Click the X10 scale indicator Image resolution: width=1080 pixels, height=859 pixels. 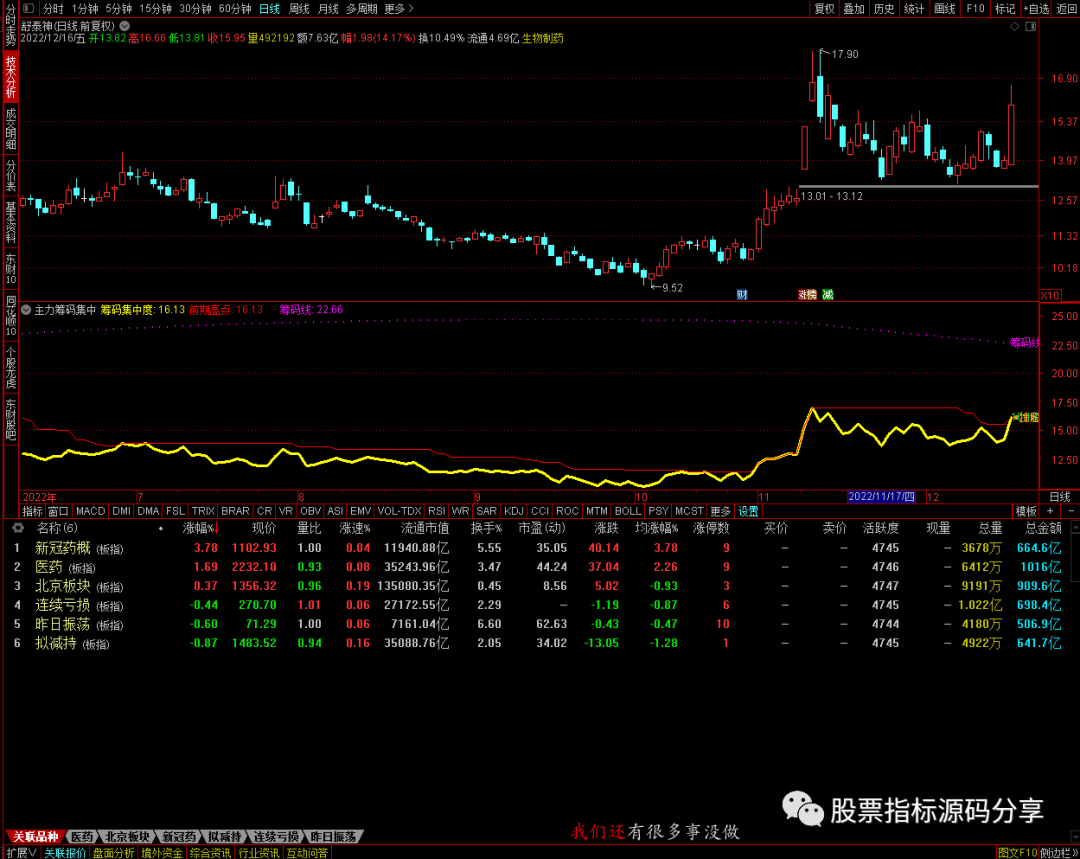[x=1050, y=295]
